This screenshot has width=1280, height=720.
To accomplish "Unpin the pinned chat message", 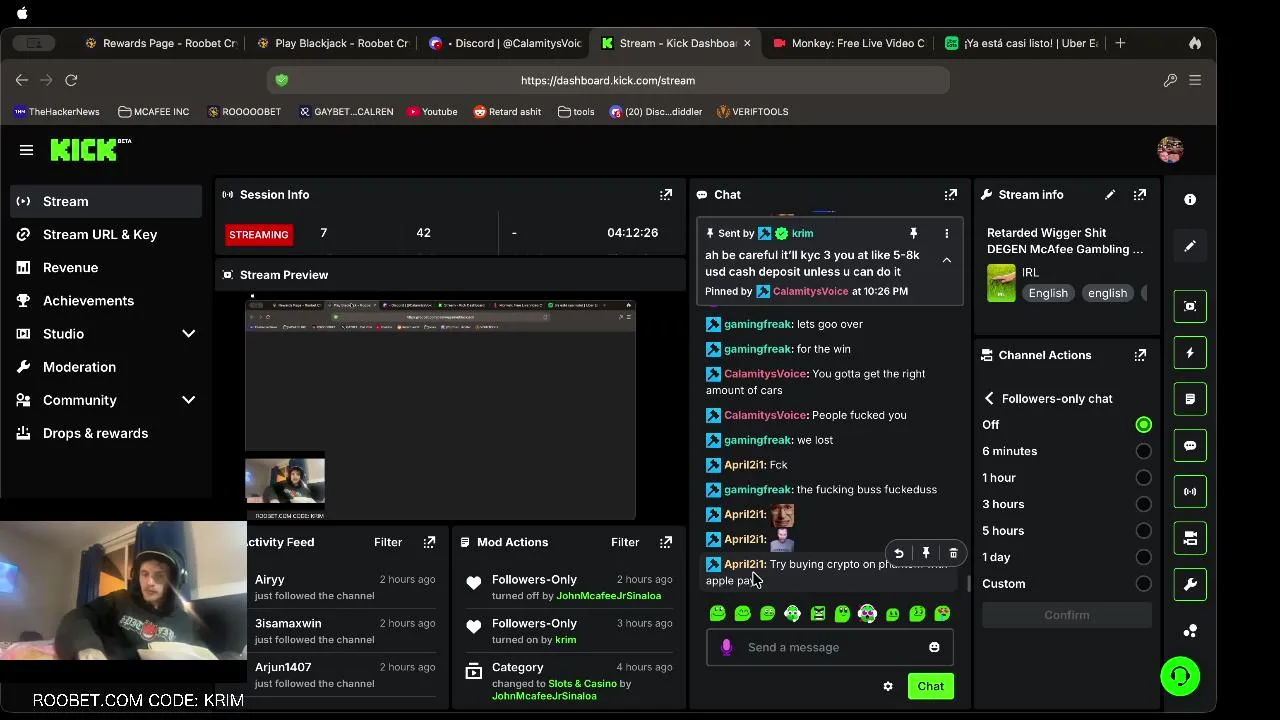I will coord(913,233).
